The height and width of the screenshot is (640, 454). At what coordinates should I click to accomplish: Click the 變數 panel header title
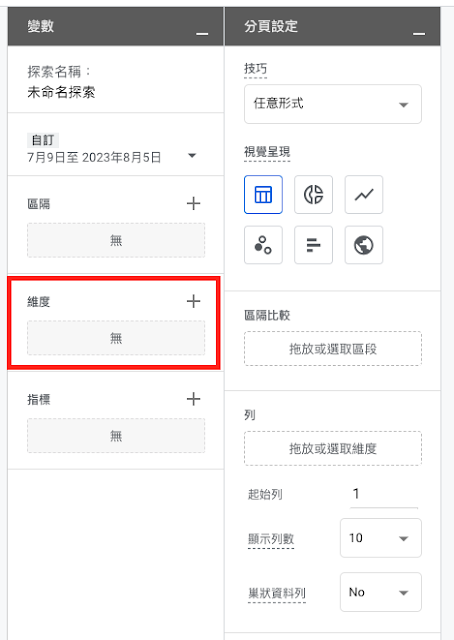point(40,26)
